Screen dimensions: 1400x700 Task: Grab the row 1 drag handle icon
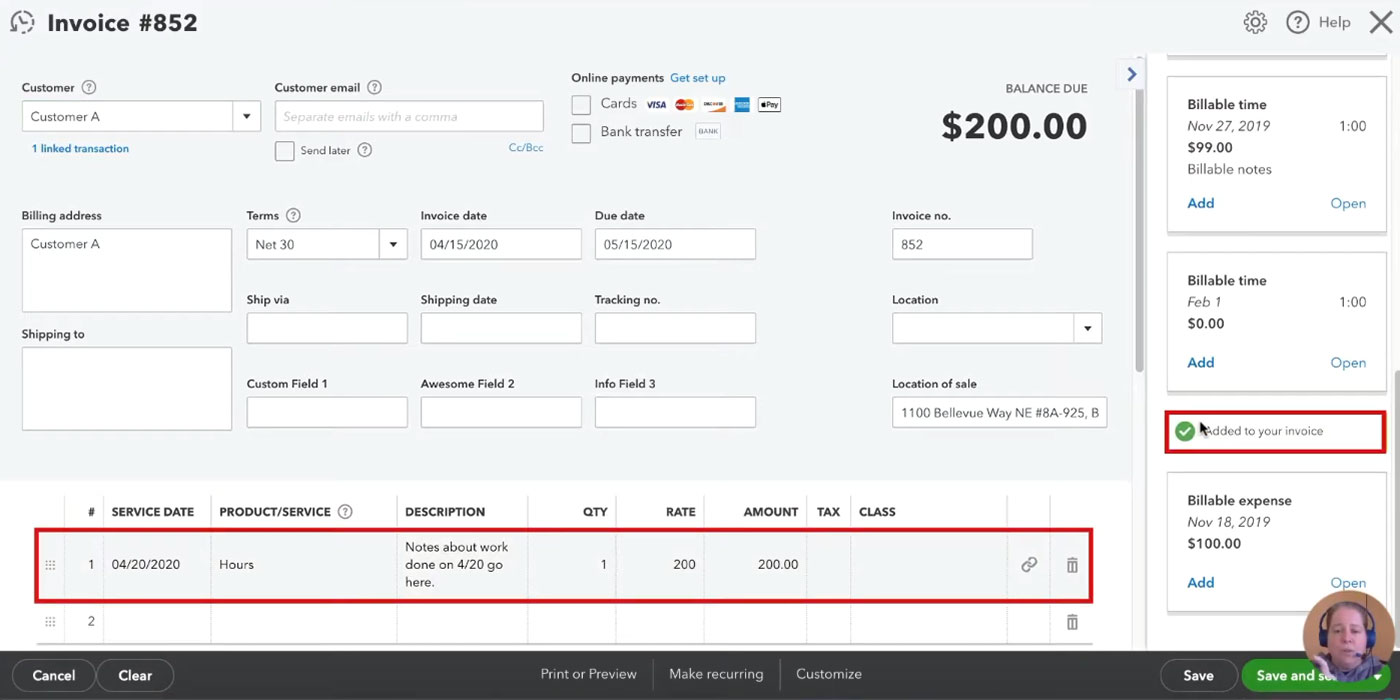click(x=50, y=565)
